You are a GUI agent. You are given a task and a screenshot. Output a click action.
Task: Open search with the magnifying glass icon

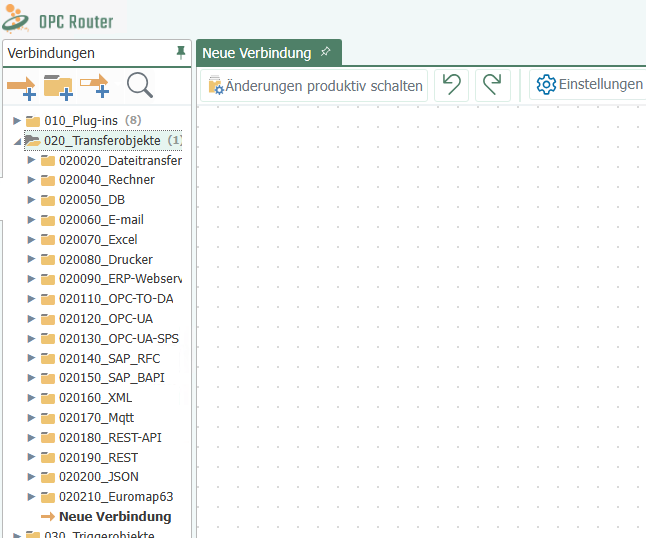click(139, 86)
